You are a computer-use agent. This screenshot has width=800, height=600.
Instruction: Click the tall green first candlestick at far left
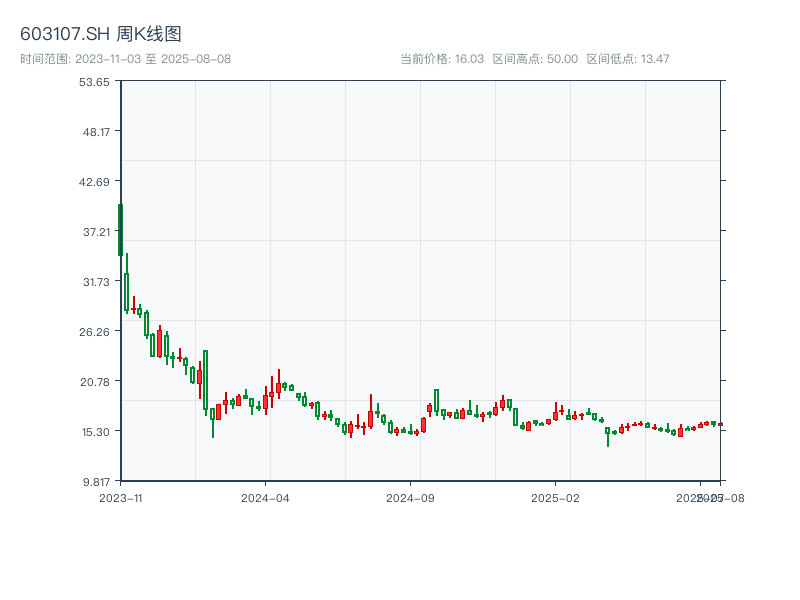point(120,230)
